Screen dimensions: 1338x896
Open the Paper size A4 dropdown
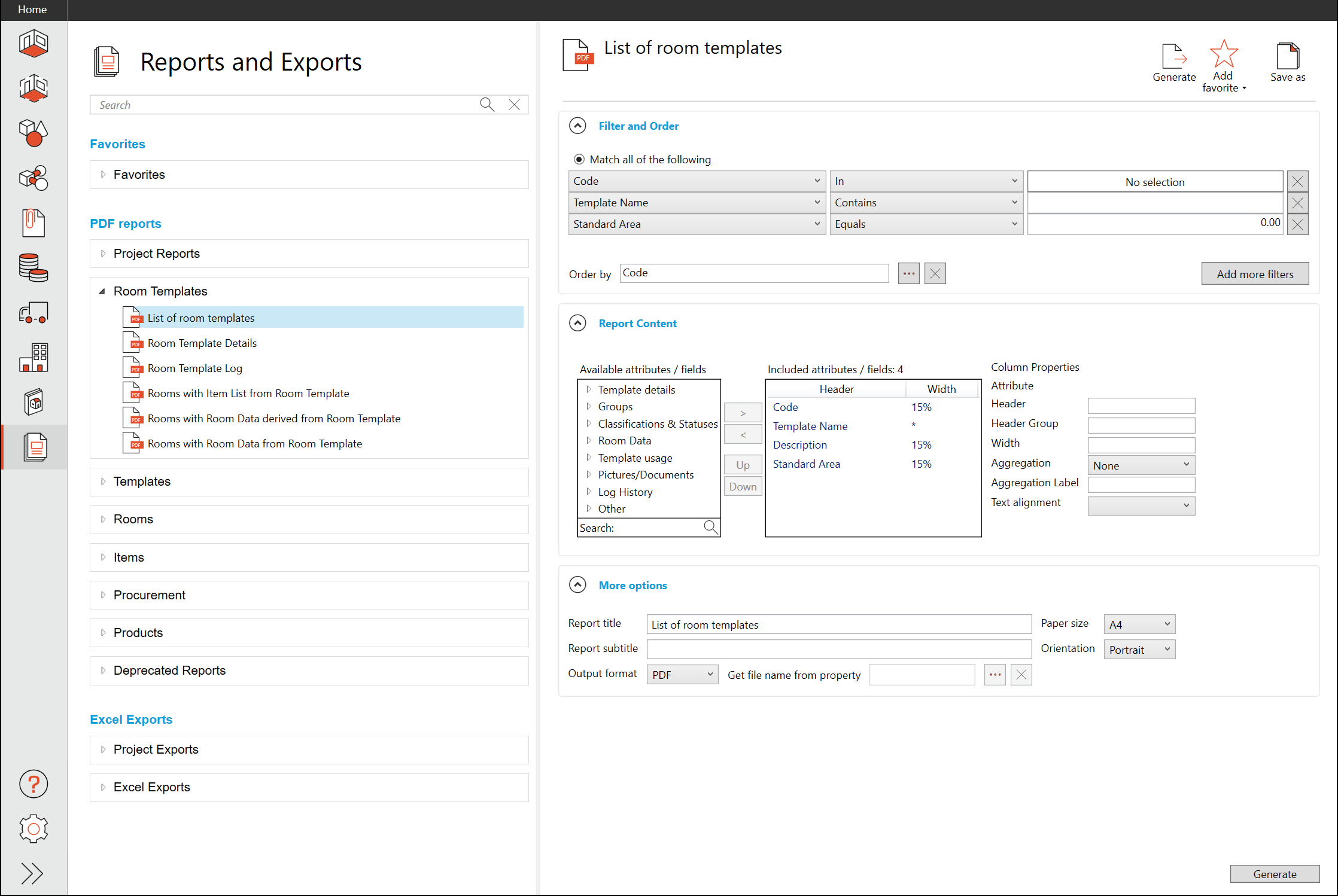(x=1139, y=624)
